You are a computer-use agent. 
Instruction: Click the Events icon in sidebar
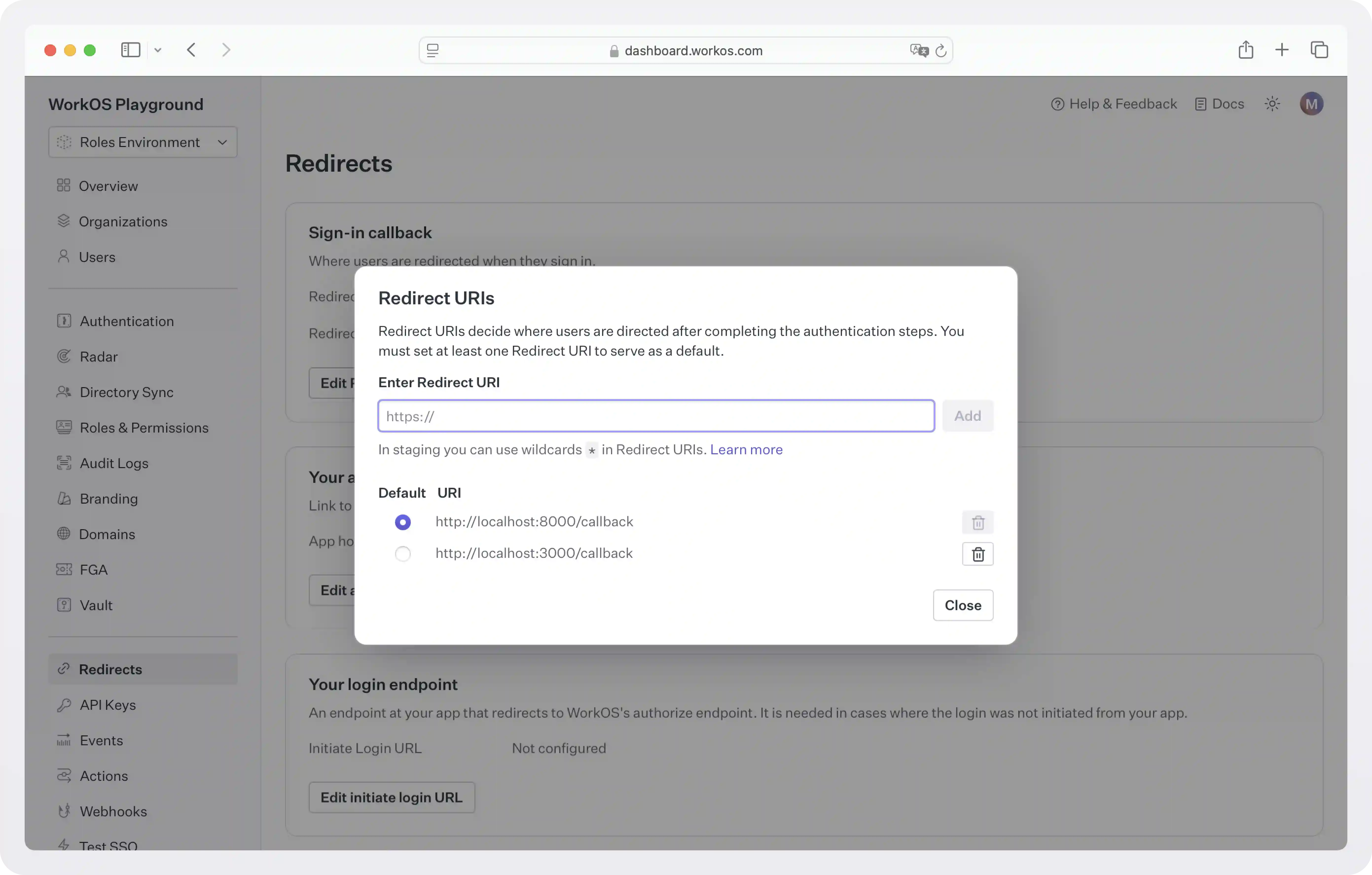64,740
